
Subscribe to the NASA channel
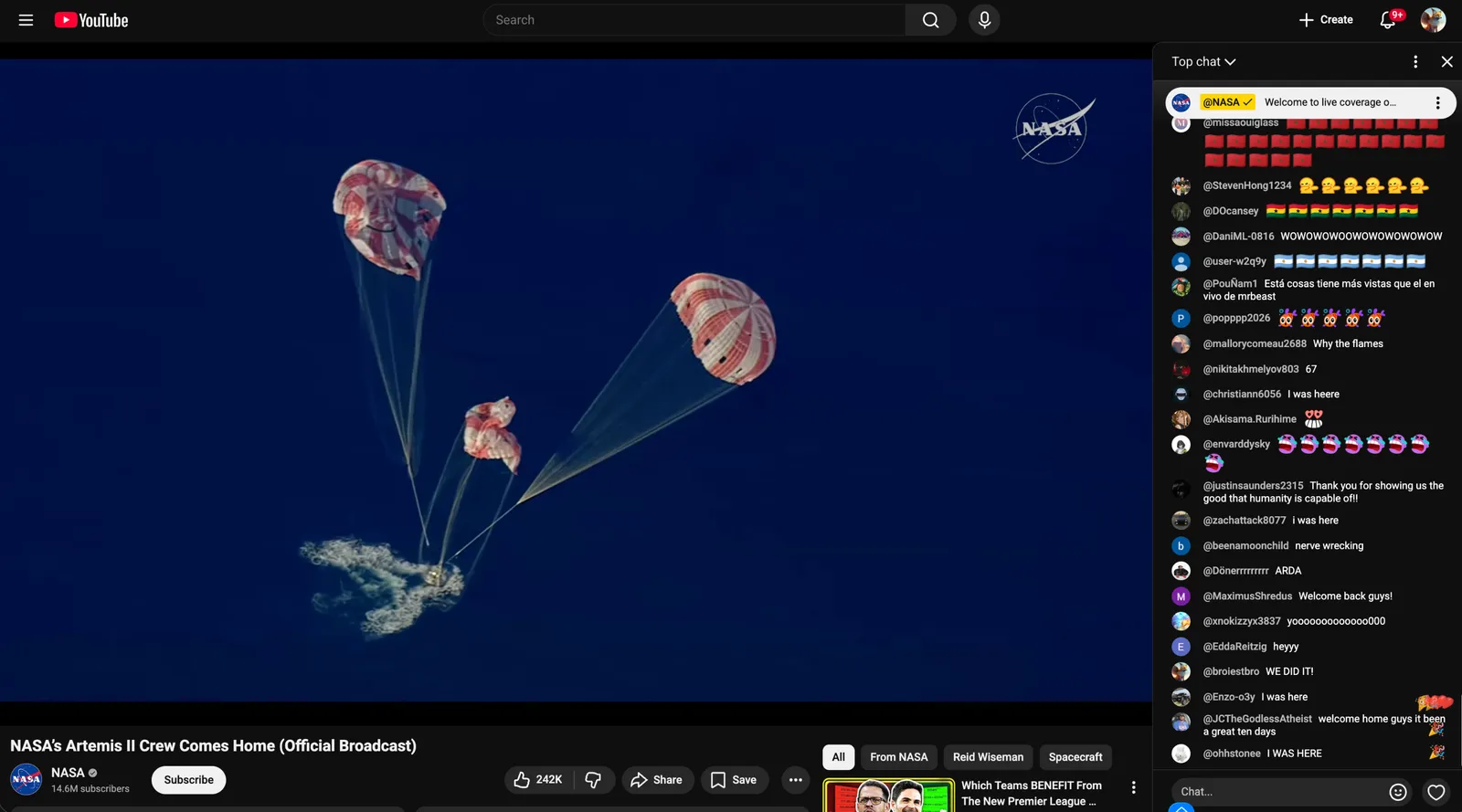(x=189, y=779)
